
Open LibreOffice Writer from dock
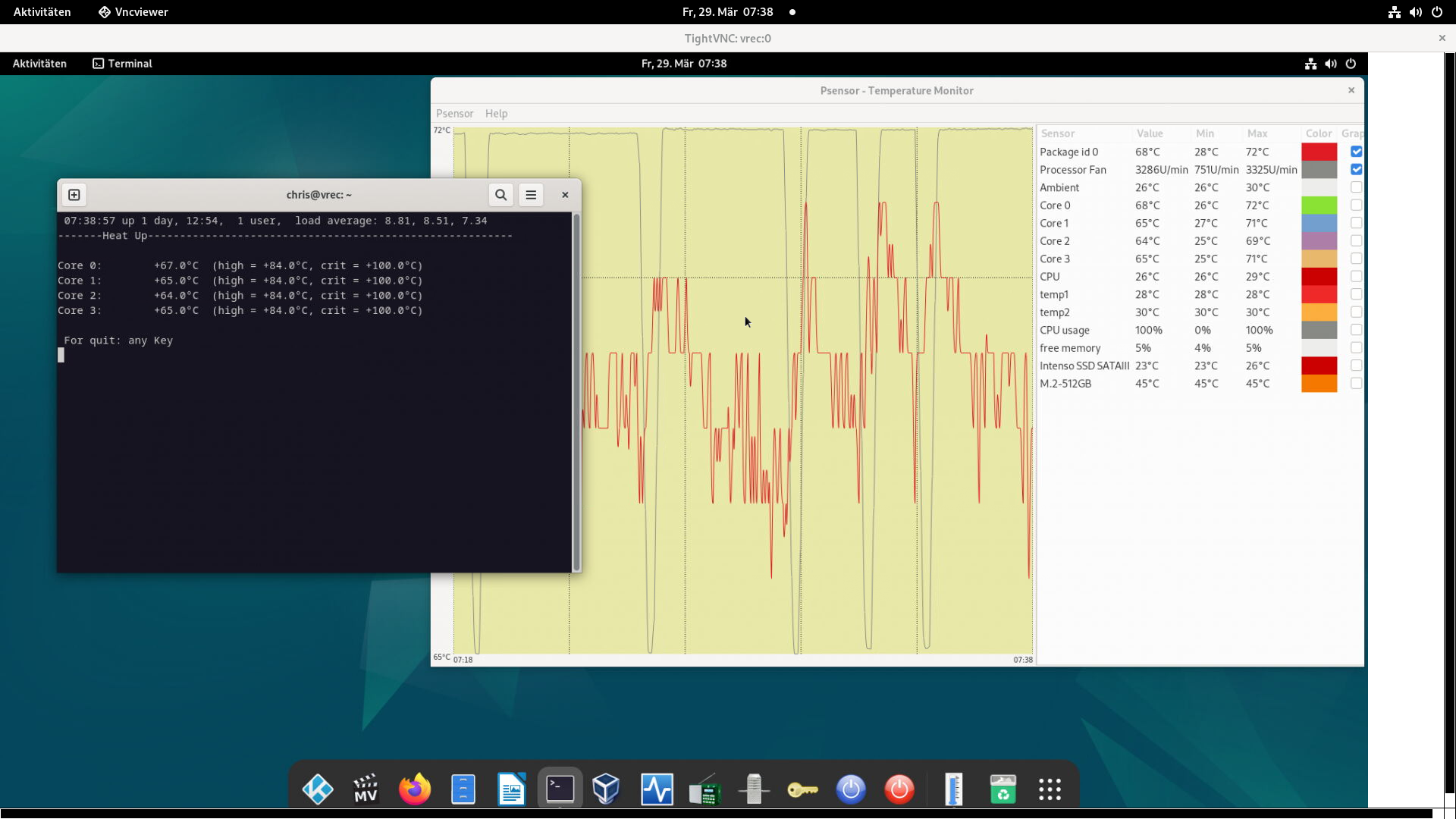click(x=512, y=789)
